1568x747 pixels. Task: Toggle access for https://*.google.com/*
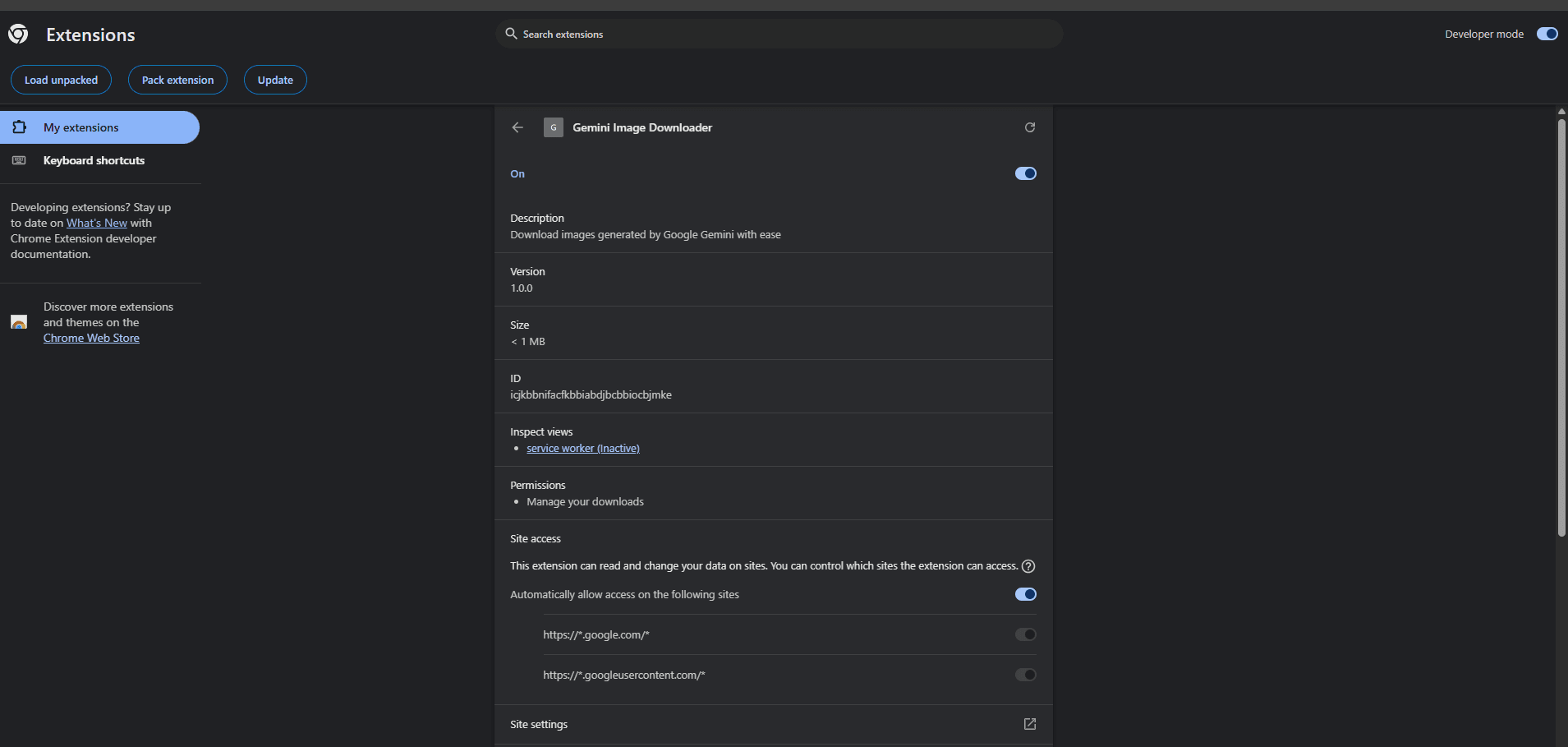click(1026, 634)
